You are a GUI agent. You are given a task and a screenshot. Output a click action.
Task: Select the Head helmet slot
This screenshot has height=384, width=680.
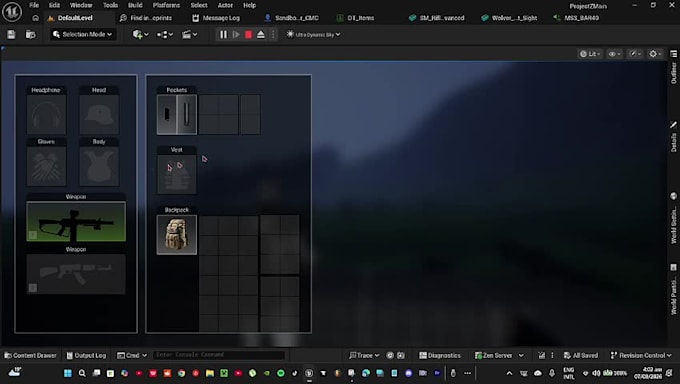99,115
